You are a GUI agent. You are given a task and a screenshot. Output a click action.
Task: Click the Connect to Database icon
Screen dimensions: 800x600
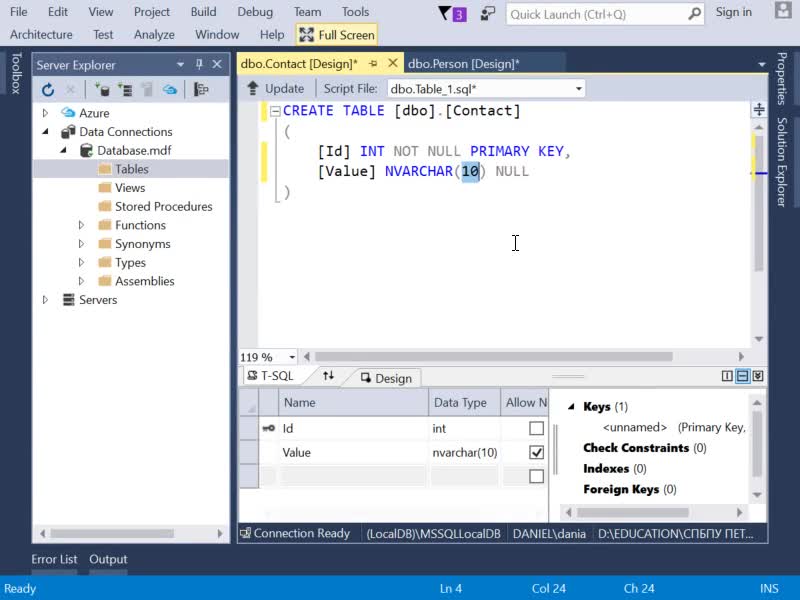102,90
